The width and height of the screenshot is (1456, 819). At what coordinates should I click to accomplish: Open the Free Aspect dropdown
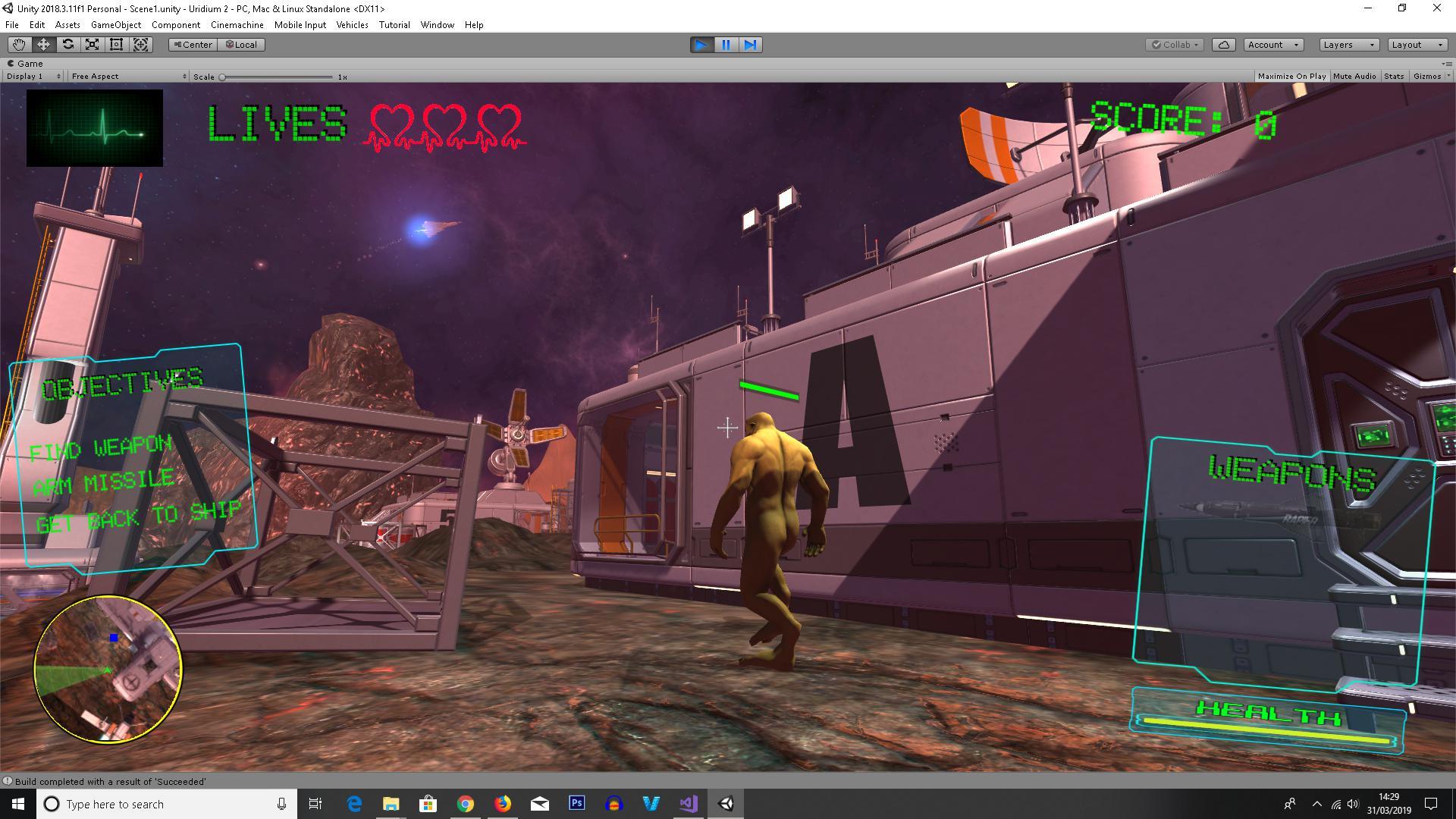pos(127,77)
